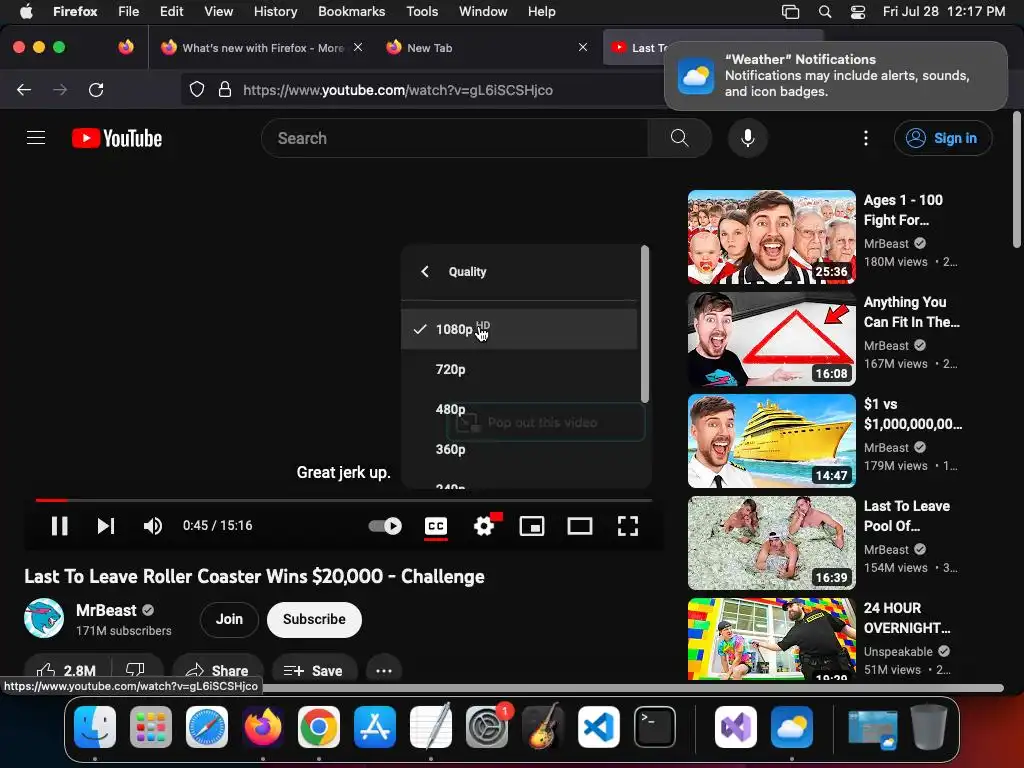
Task: Click the address bar URL
Action: [398, 90]
